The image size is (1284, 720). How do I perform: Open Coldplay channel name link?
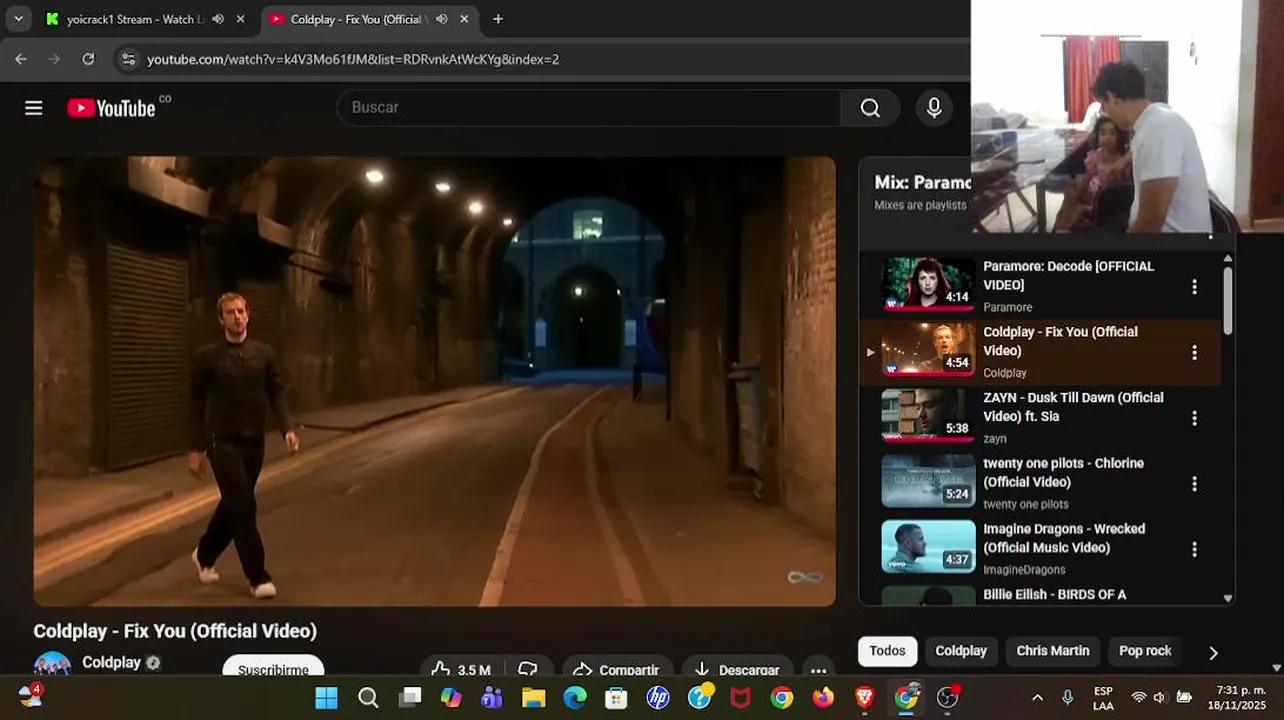111,662
